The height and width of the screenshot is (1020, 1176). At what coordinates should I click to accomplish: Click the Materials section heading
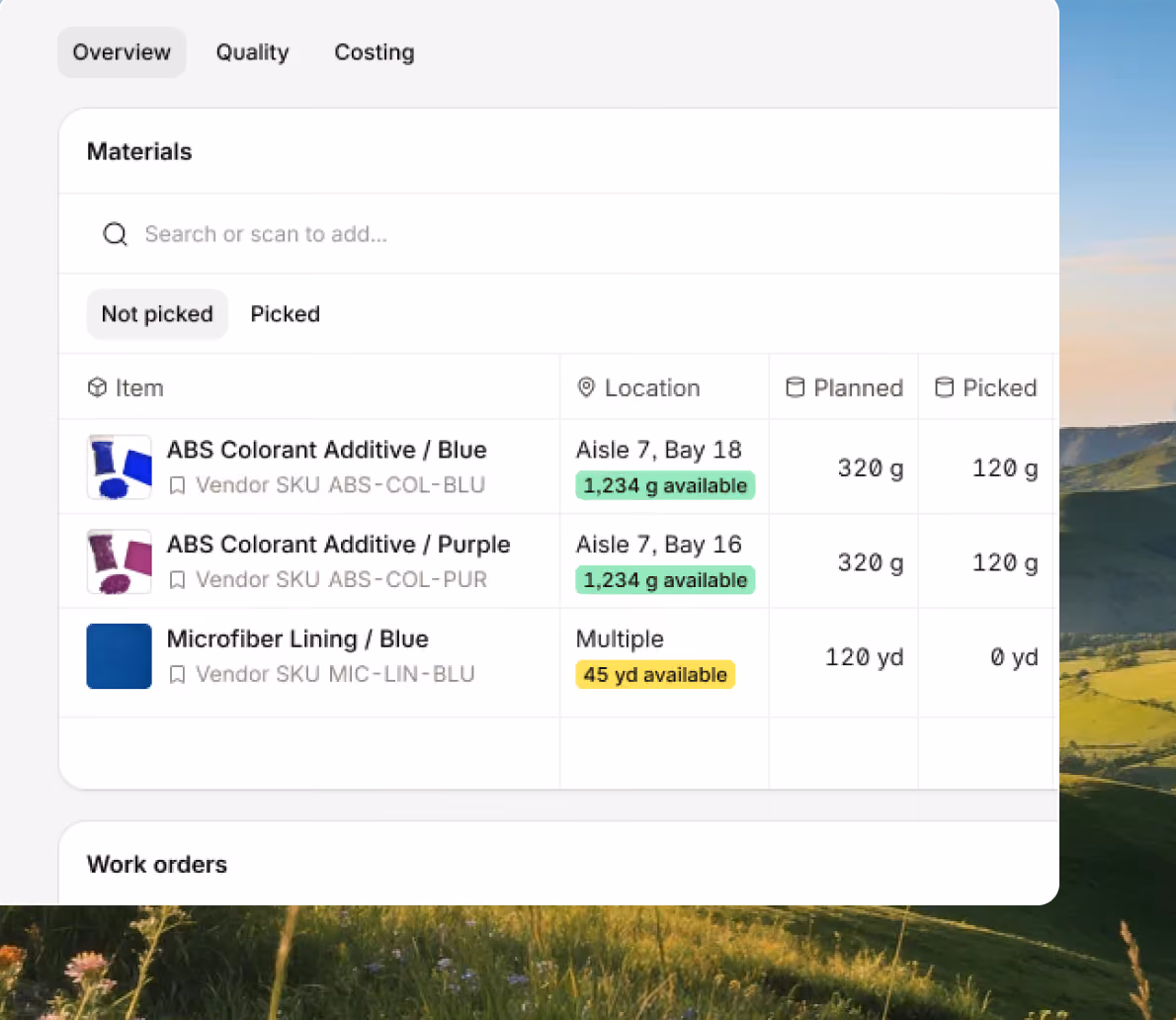click(139, 151)
